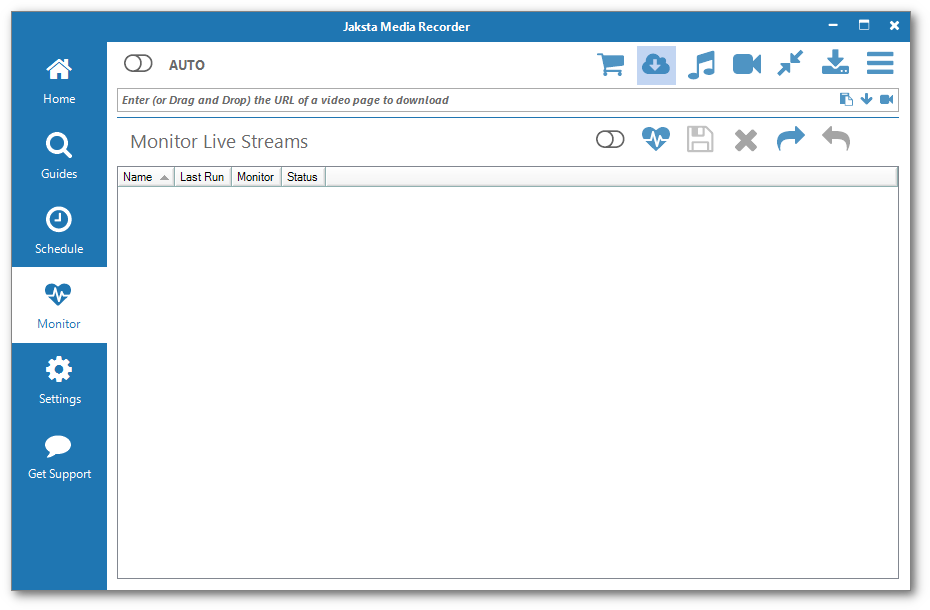This screenshot has width=930, height=610.
Task: Open the hamburger main menu
Action: tap(880, 63)
